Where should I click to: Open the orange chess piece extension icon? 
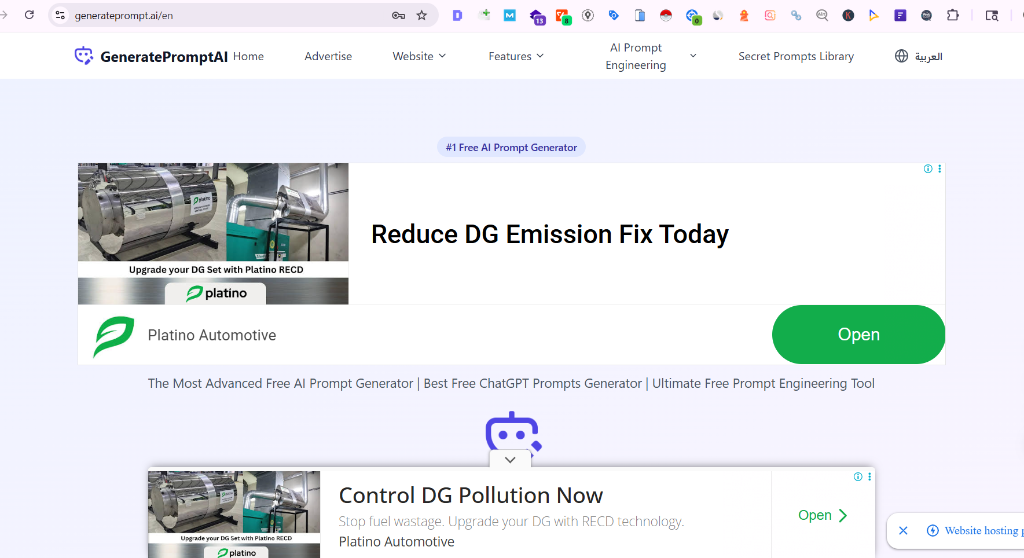point(744,15)
